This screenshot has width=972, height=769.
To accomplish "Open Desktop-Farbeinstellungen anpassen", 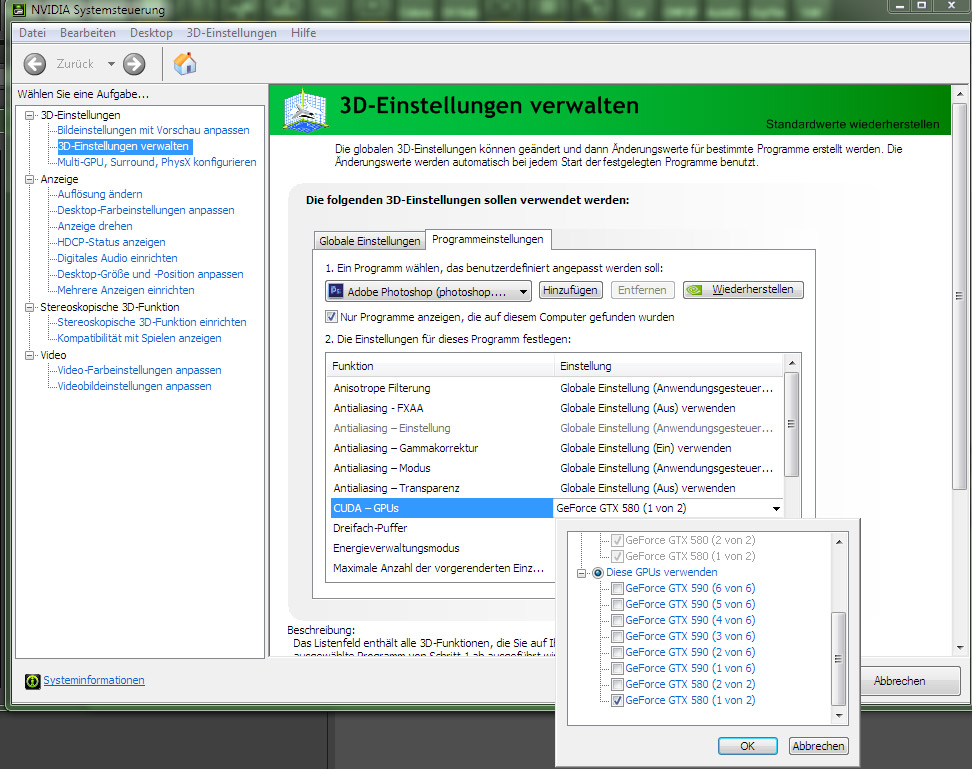I will point(146,210).
